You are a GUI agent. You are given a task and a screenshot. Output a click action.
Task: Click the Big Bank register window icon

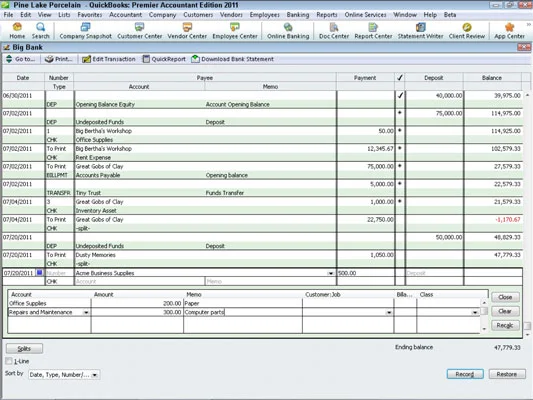[x=6, y=47]
